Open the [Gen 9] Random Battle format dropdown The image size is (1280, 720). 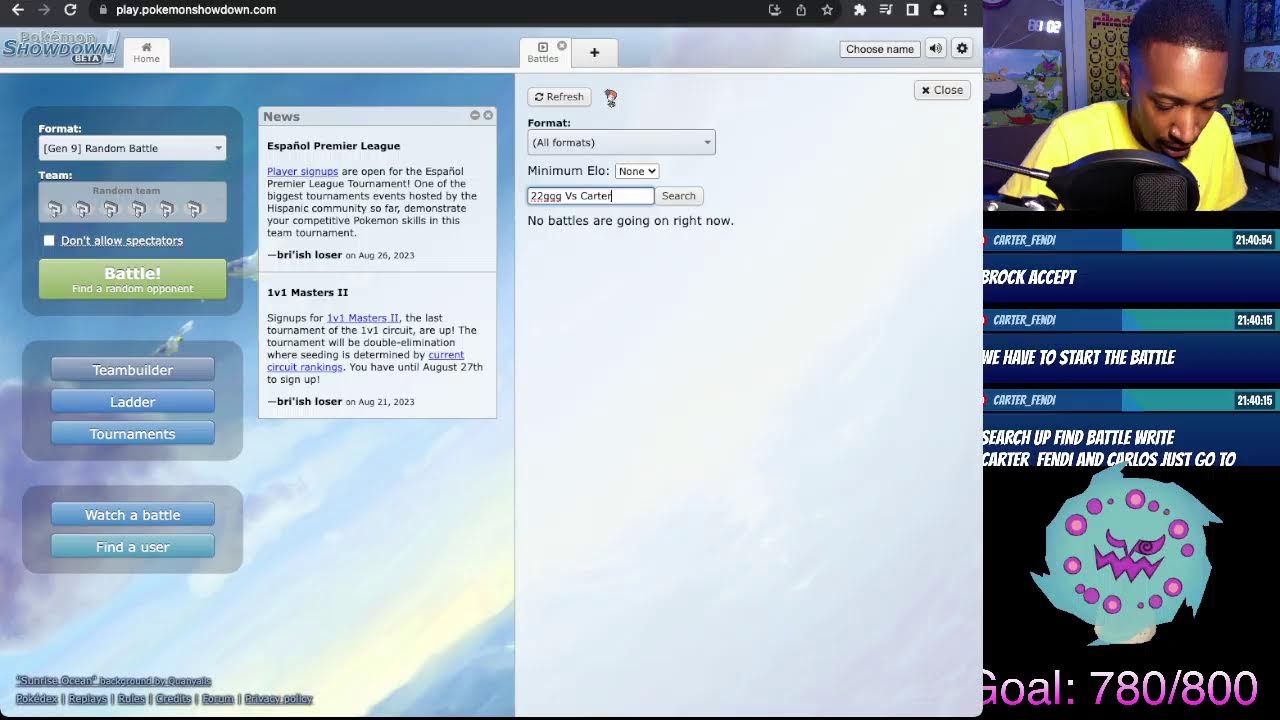click(x=132, y=148)
